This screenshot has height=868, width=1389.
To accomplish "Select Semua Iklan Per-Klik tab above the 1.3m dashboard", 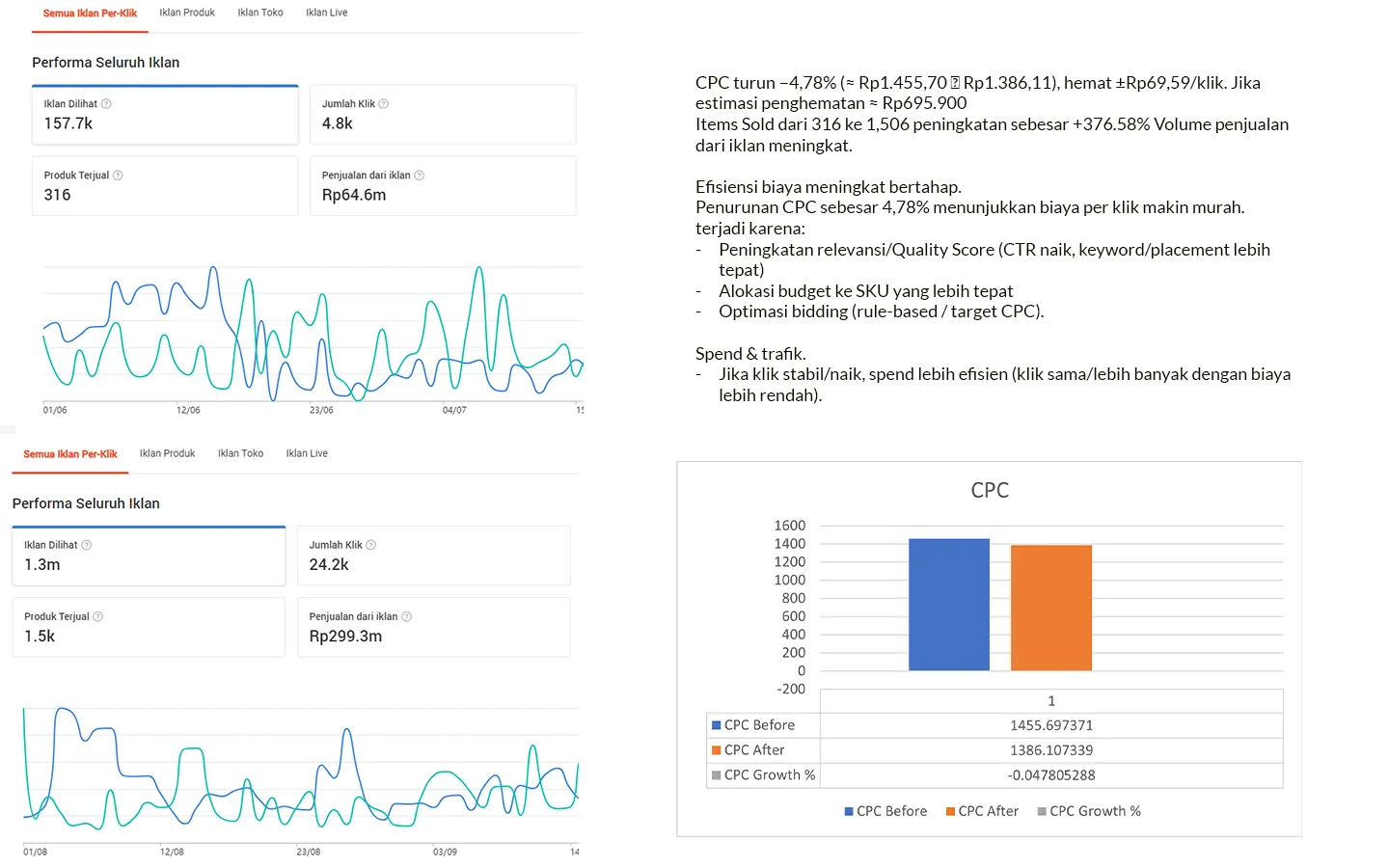I will click(x=70, y=453).
